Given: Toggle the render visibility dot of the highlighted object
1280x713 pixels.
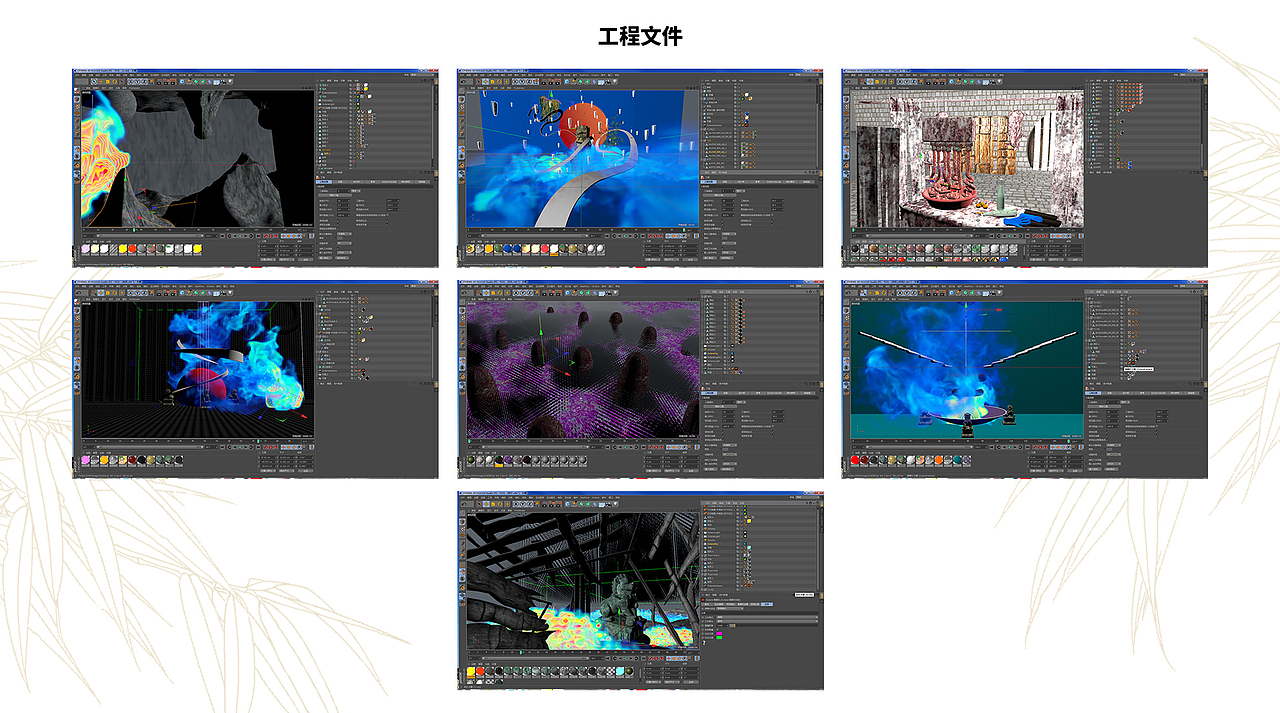Looking at the screenshot, I should pyautogui.click(x=738, y=153).
